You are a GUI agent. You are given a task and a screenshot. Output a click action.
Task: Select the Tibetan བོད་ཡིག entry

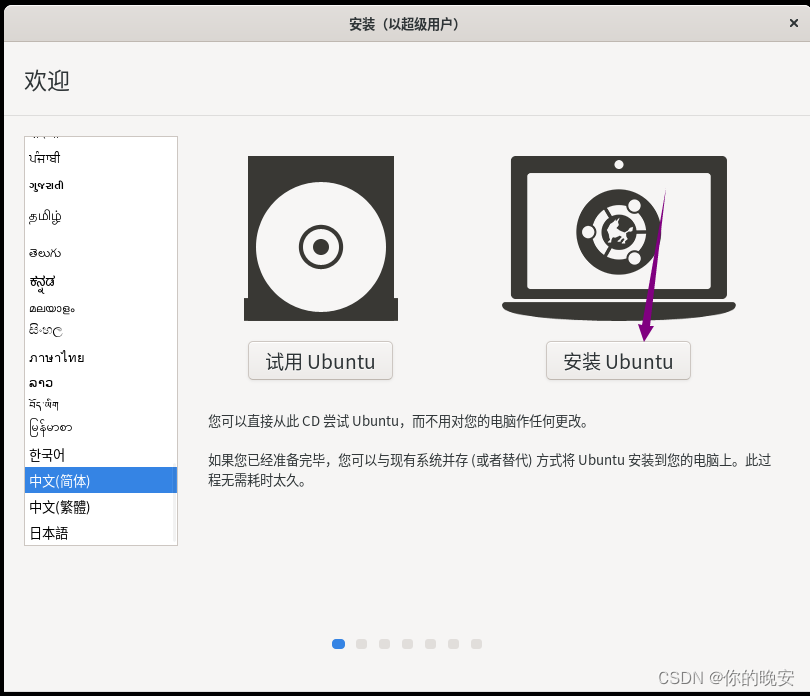pyautogui.click(x=101, y=404)
